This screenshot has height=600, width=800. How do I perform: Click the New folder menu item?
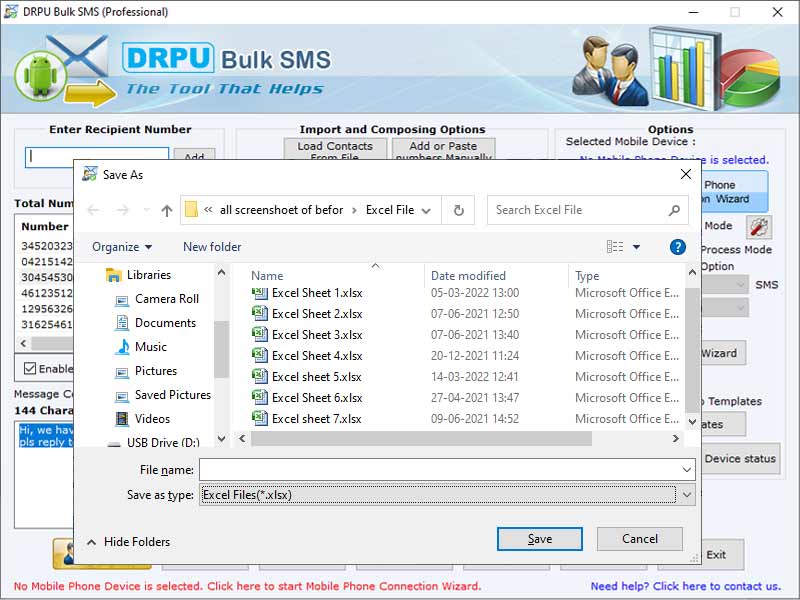click(210, 246)
